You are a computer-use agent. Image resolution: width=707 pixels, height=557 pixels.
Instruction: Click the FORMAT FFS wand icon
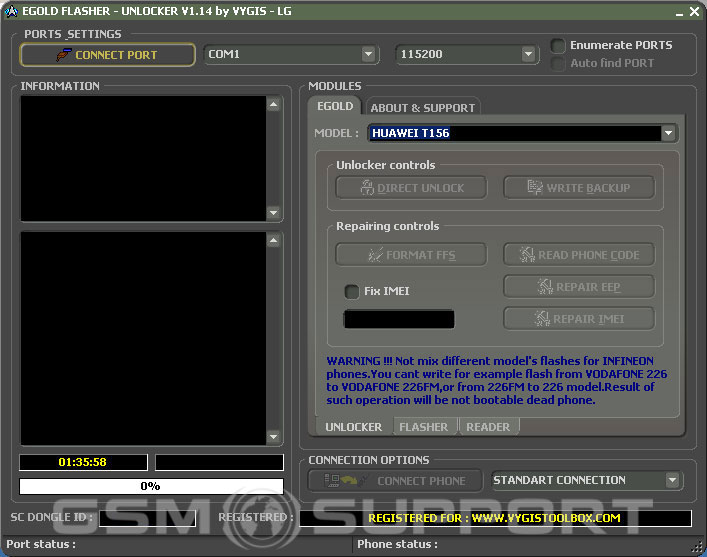pyautogui.click(x=375, y=255)
